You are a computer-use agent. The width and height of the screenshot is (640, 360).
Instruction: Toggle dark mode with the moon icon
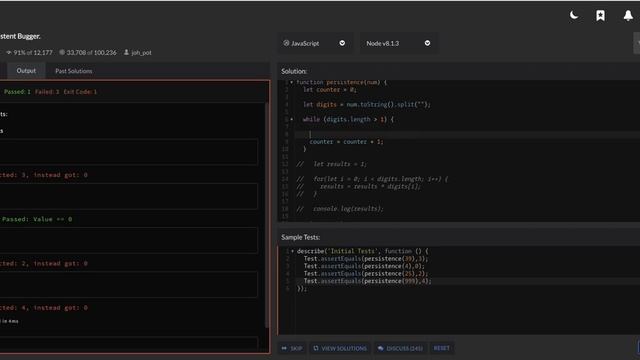click(x=574, y=16)
